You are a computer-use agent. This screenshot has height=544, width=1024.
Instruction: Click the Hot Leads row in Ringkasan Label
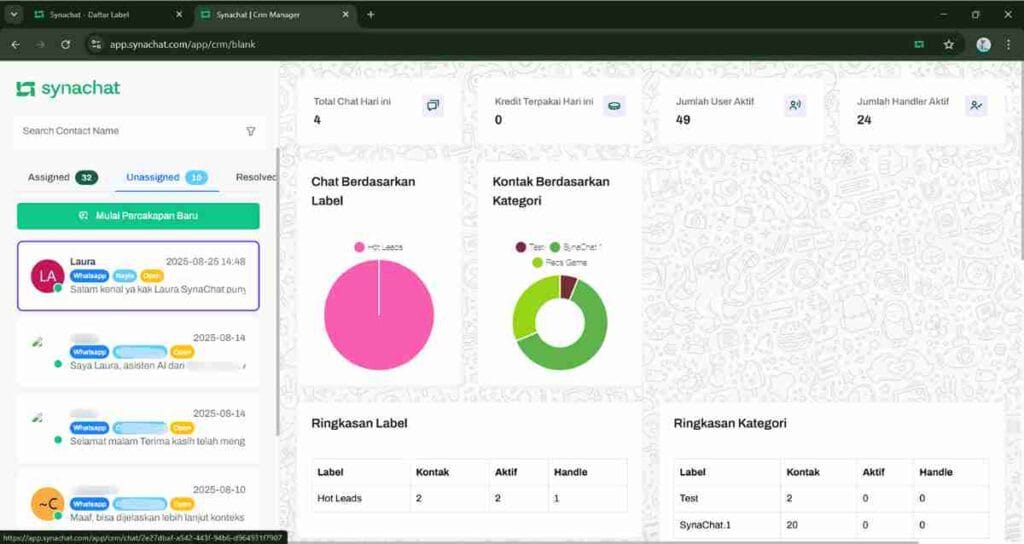pyautogui.click(x=469, y=498)
